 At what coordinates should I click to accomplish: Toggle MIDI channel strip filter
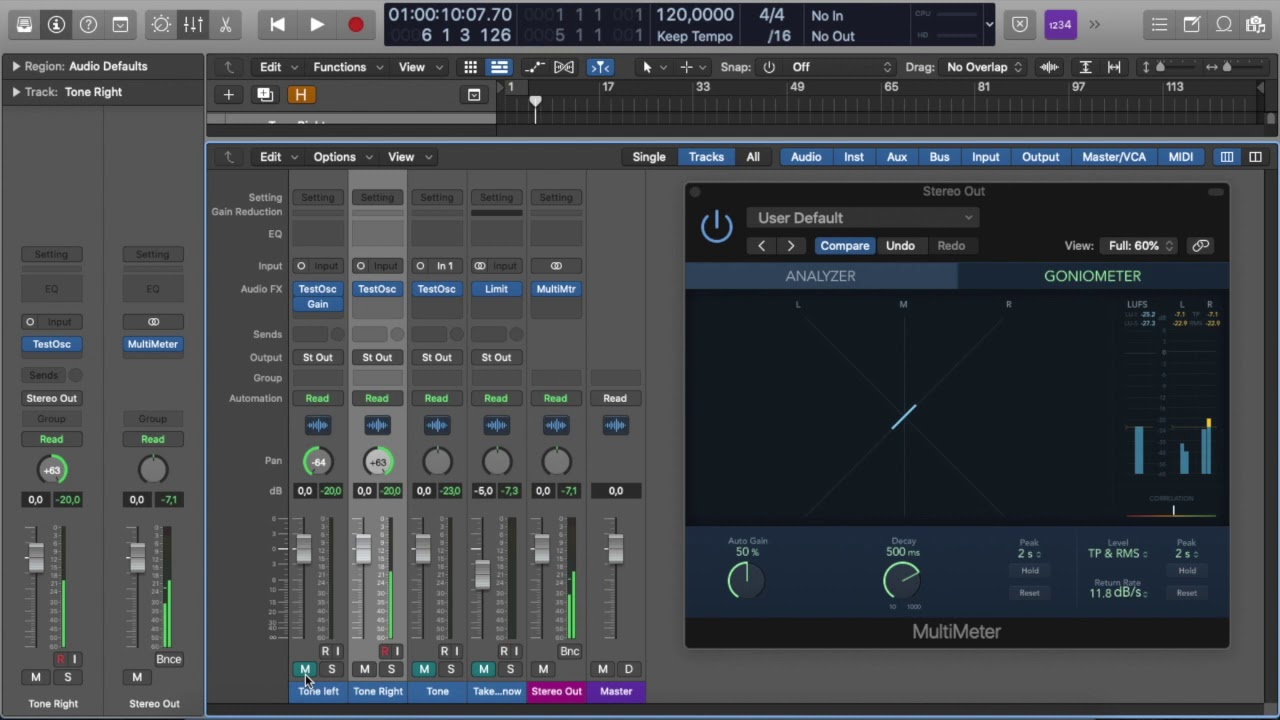click(x=1181, y=157)
